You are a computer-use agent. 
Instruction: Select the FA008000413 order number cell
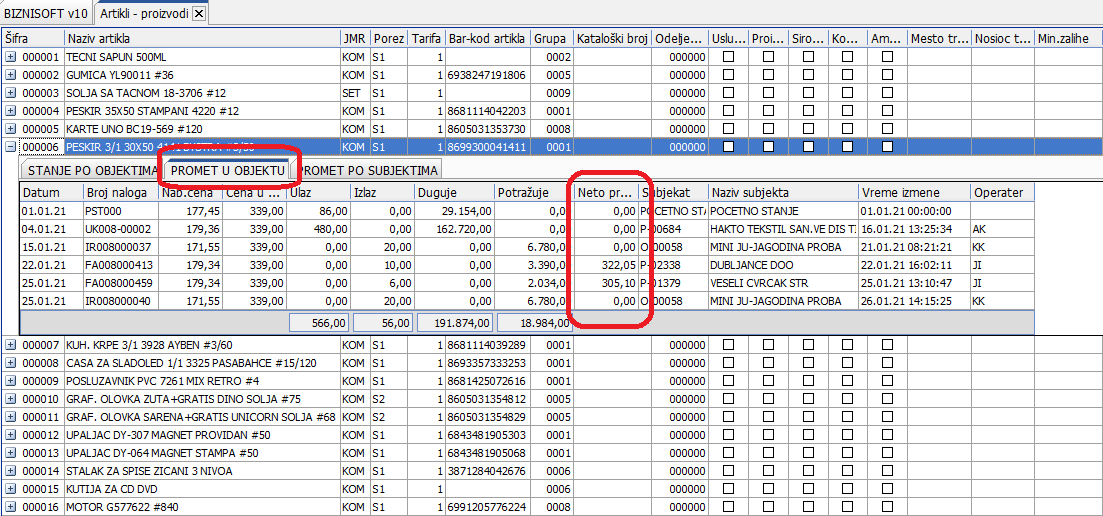click(x=121, y=265)
